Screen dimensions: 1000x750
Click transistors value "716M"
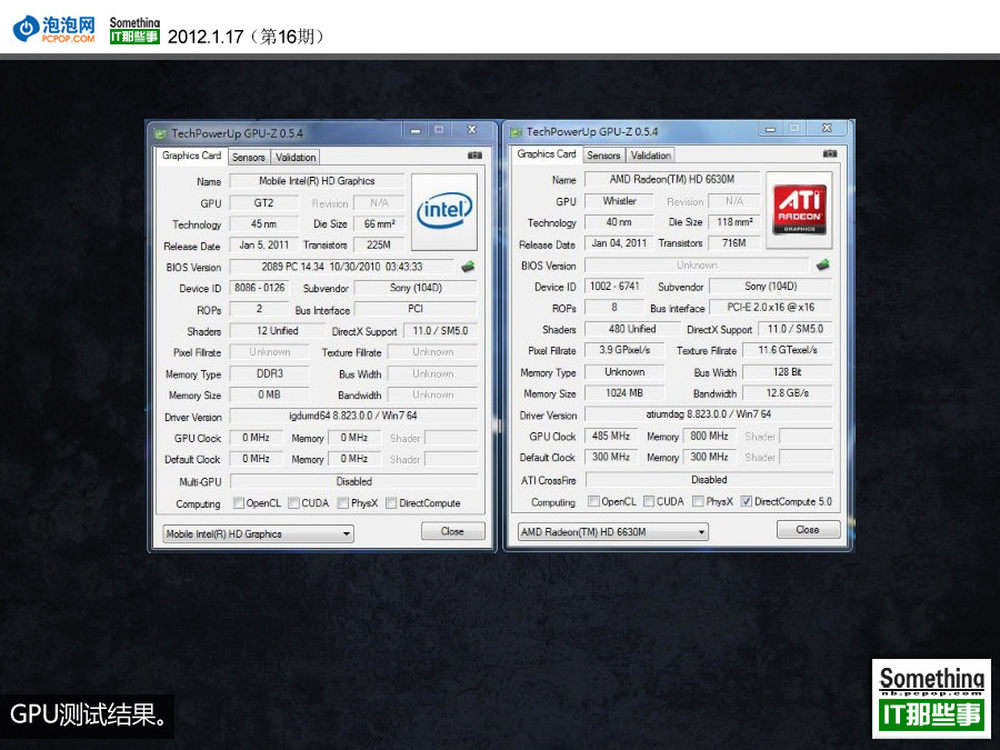(734, 243)
